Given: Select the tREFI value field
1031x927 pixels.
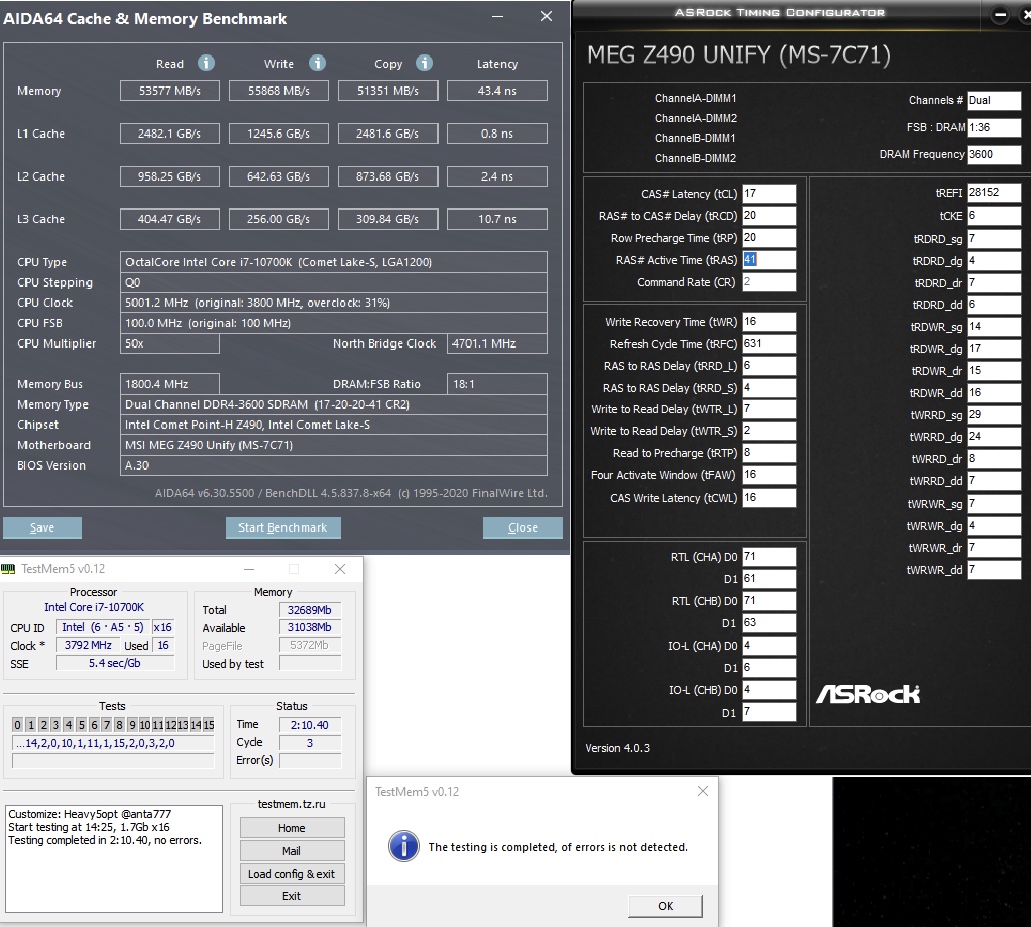Looking at the screenshot, I should [994, 193].
